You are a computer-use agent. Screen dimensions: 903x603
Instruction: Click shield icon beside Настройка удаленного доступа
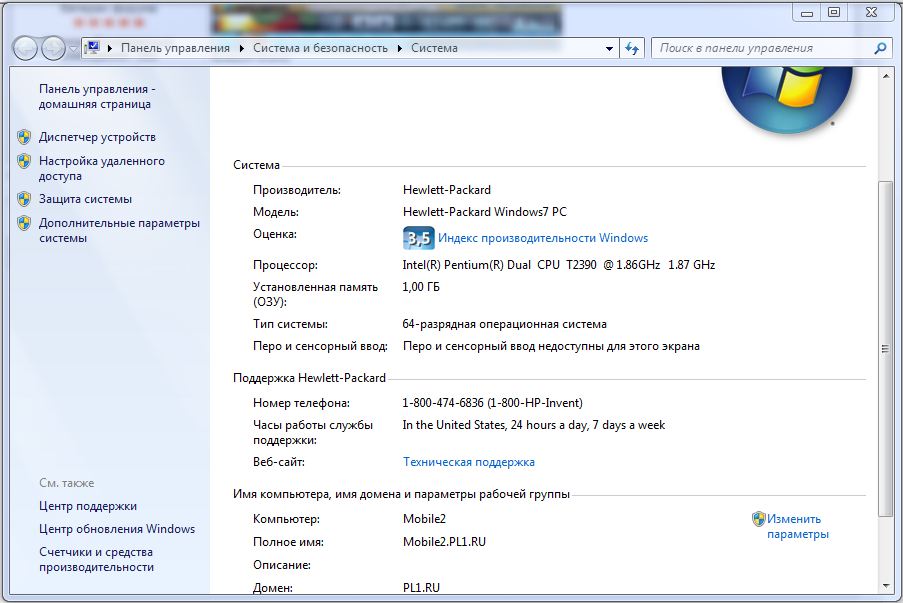[x=24, y=161]
